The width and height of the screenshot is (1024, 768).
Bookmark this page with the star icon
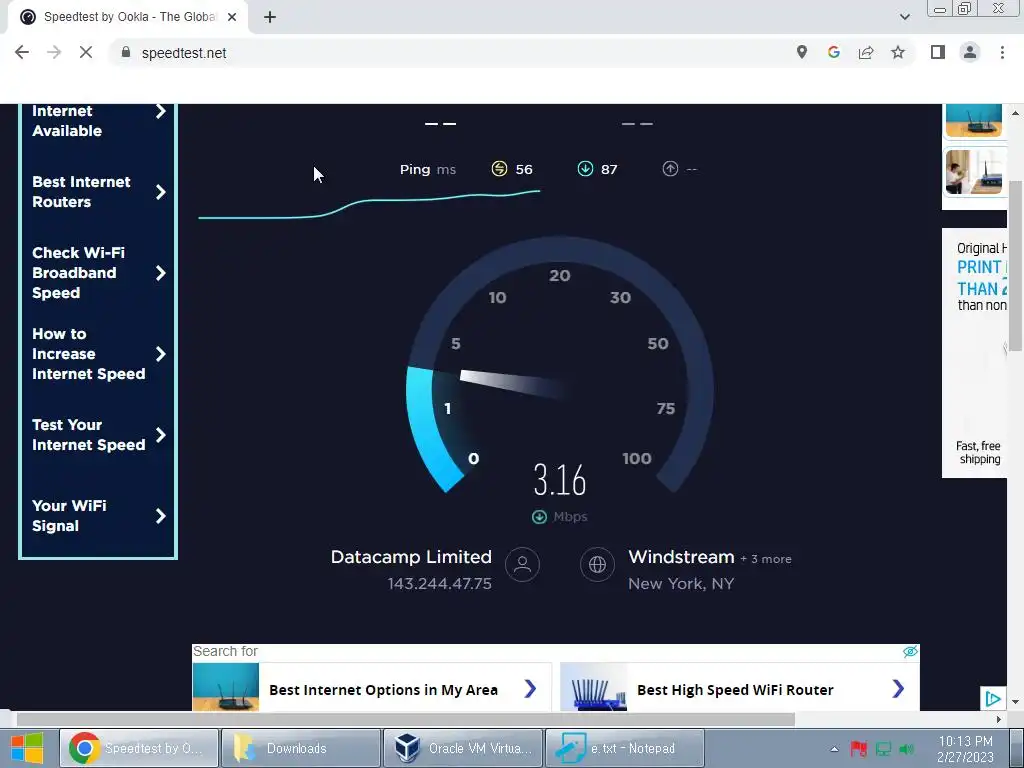click(898, 52)
